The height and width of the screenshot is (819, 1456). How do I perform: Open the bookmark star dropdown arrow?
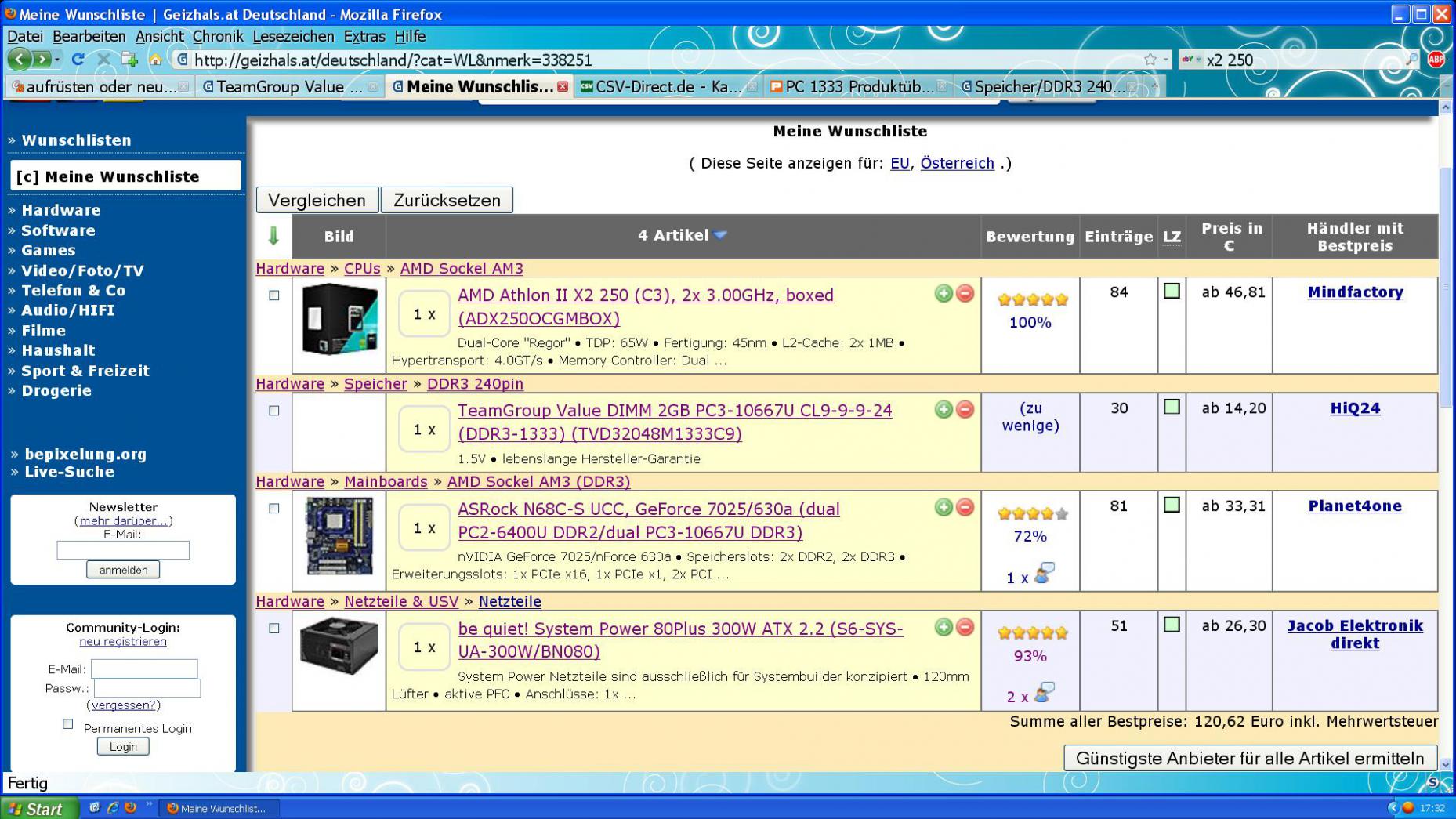pyautogui.click(x=1166, y=60)
